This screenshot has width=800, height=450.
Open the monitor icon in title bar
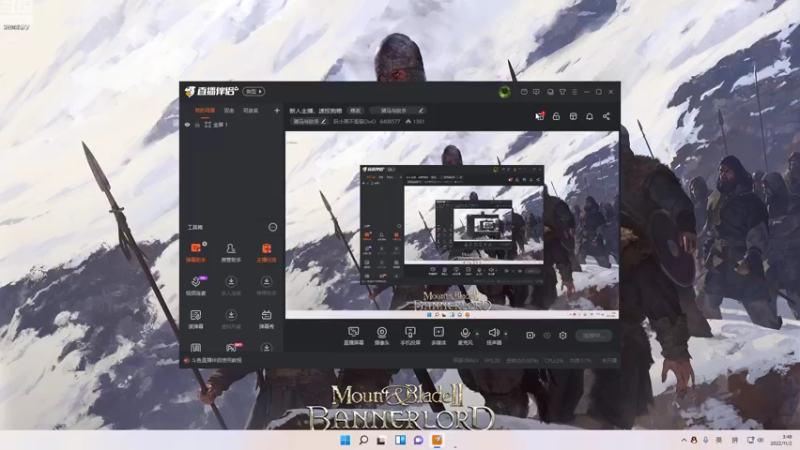tap(550, 92)
